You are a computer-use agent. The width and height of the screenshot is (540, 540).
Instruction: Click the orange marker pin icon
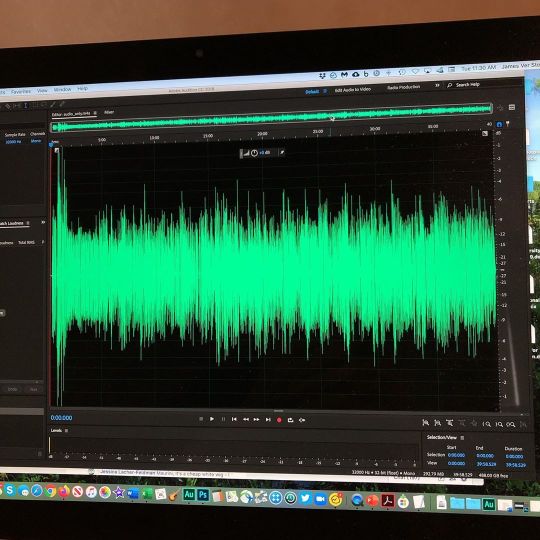point(507,124)
